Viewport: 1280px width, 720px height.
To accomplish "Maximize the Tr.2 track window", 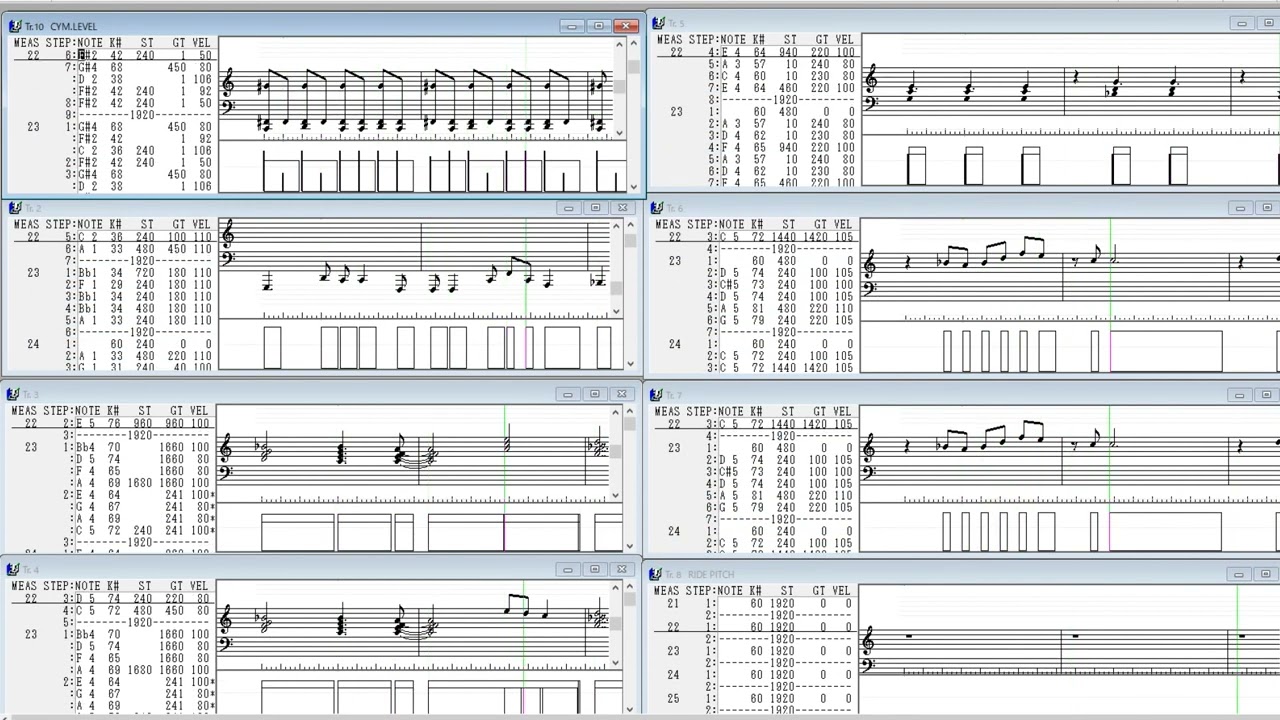I will pyautogui.click(x=596, y=208).
